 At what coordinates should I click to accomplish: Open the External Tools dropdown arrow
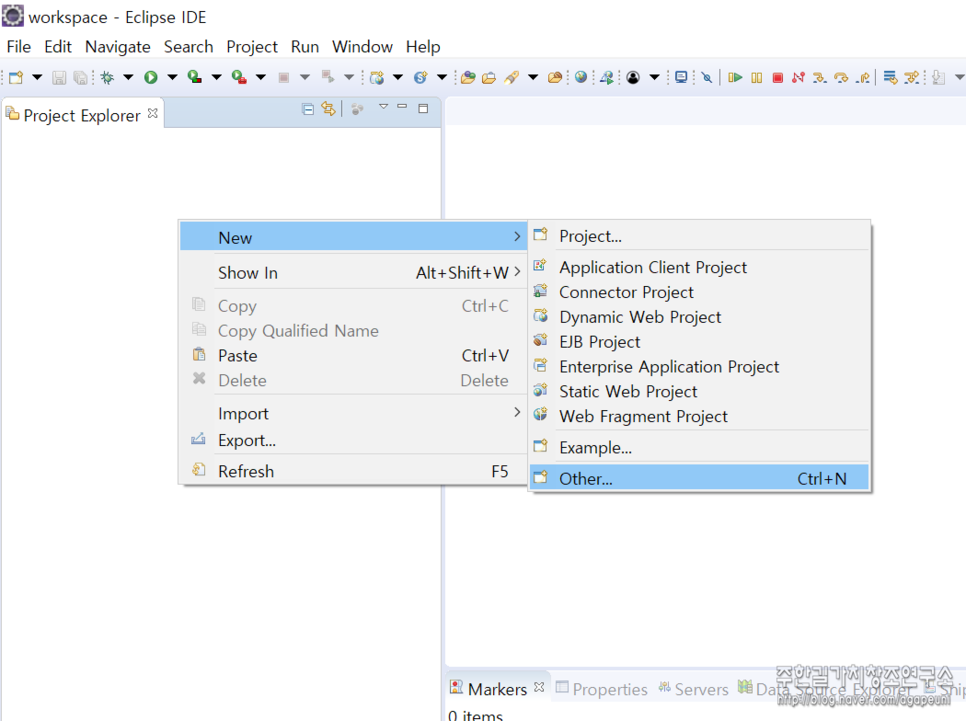[261, 77]
